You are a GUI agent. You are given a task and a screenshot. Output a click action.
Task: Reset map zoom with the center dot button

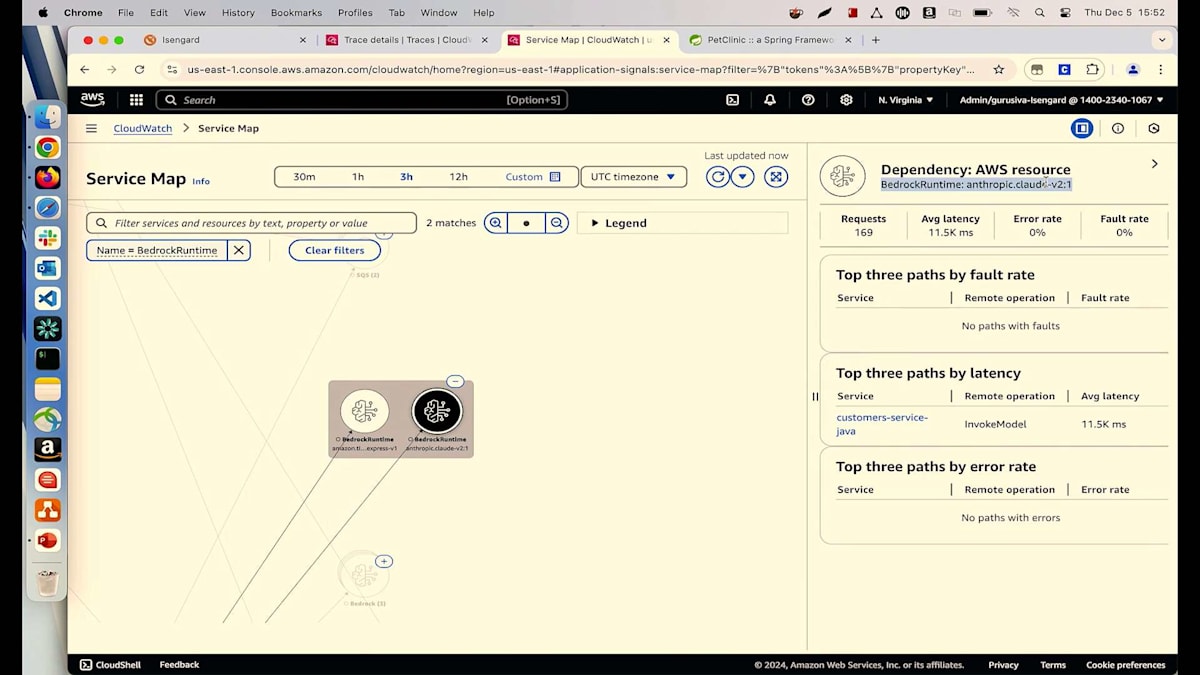526,223
